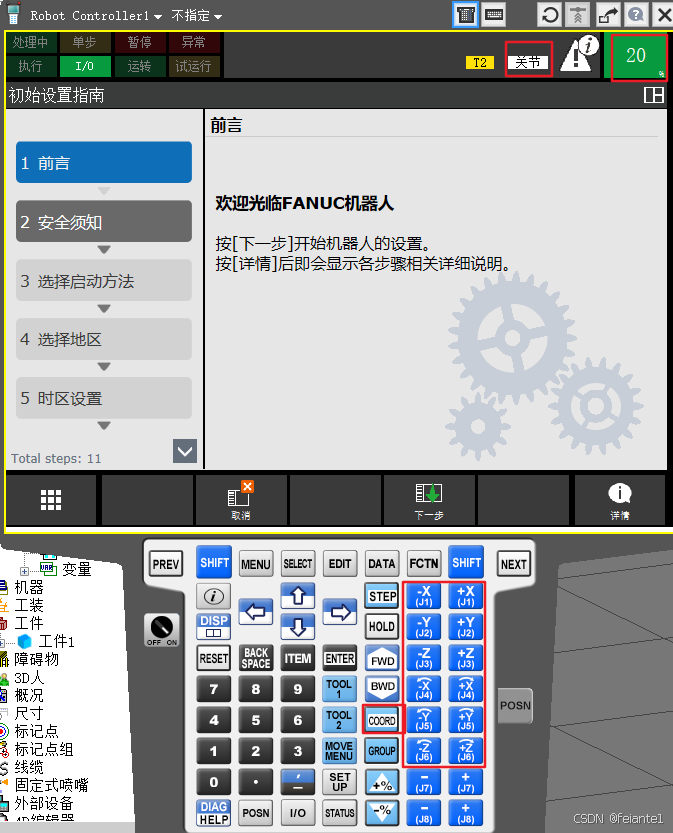Select 固定式喷嘴 in the tree
The image size is (673, 833).
click(x=51, y=785)
